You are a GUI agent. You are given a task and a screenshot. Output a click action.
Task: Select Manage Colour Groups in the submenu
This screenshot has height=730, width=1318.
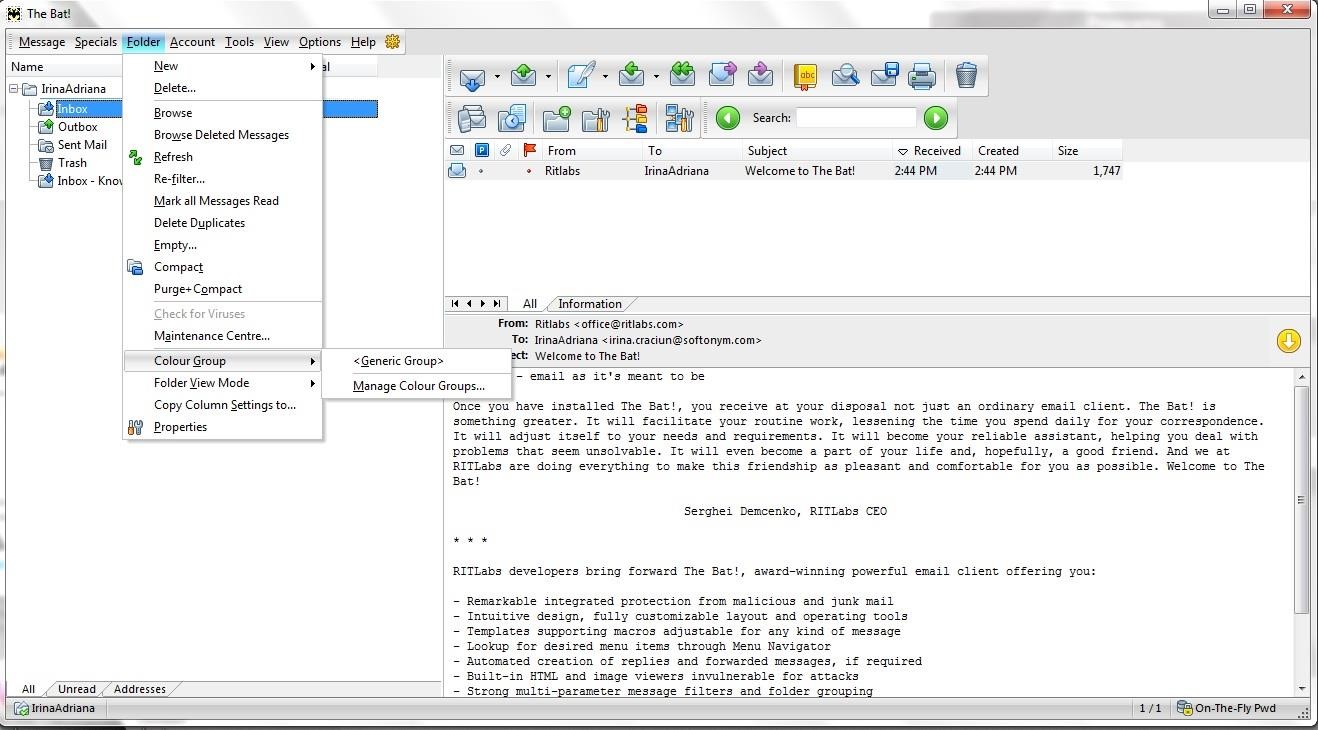pyautogui.click(x=418, y=386)
